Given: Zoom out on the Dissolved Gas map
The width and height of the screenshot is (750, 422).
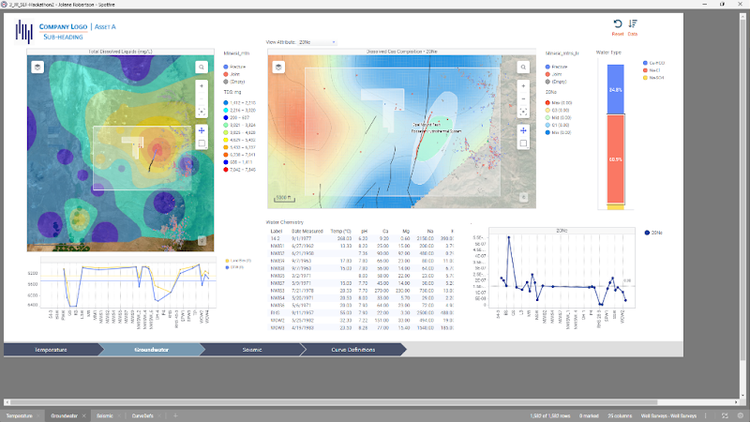Looking at the screenshot, I should coord(523,99).
